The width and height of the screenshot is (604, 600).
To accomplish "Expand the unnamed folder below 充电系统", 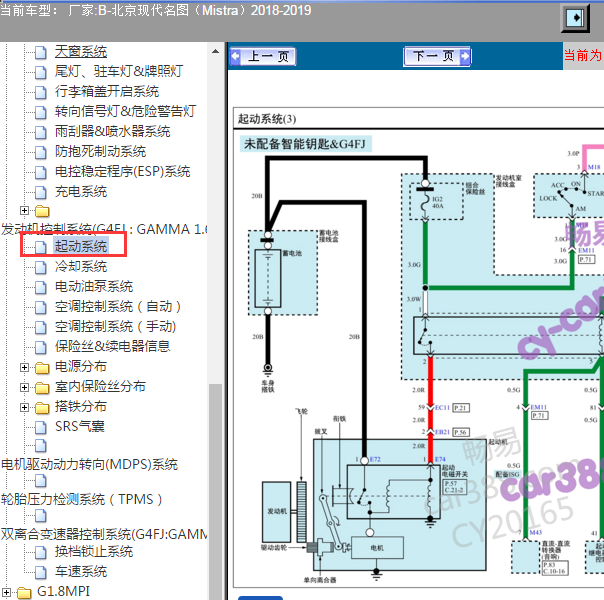I will (x=24, y=211).
